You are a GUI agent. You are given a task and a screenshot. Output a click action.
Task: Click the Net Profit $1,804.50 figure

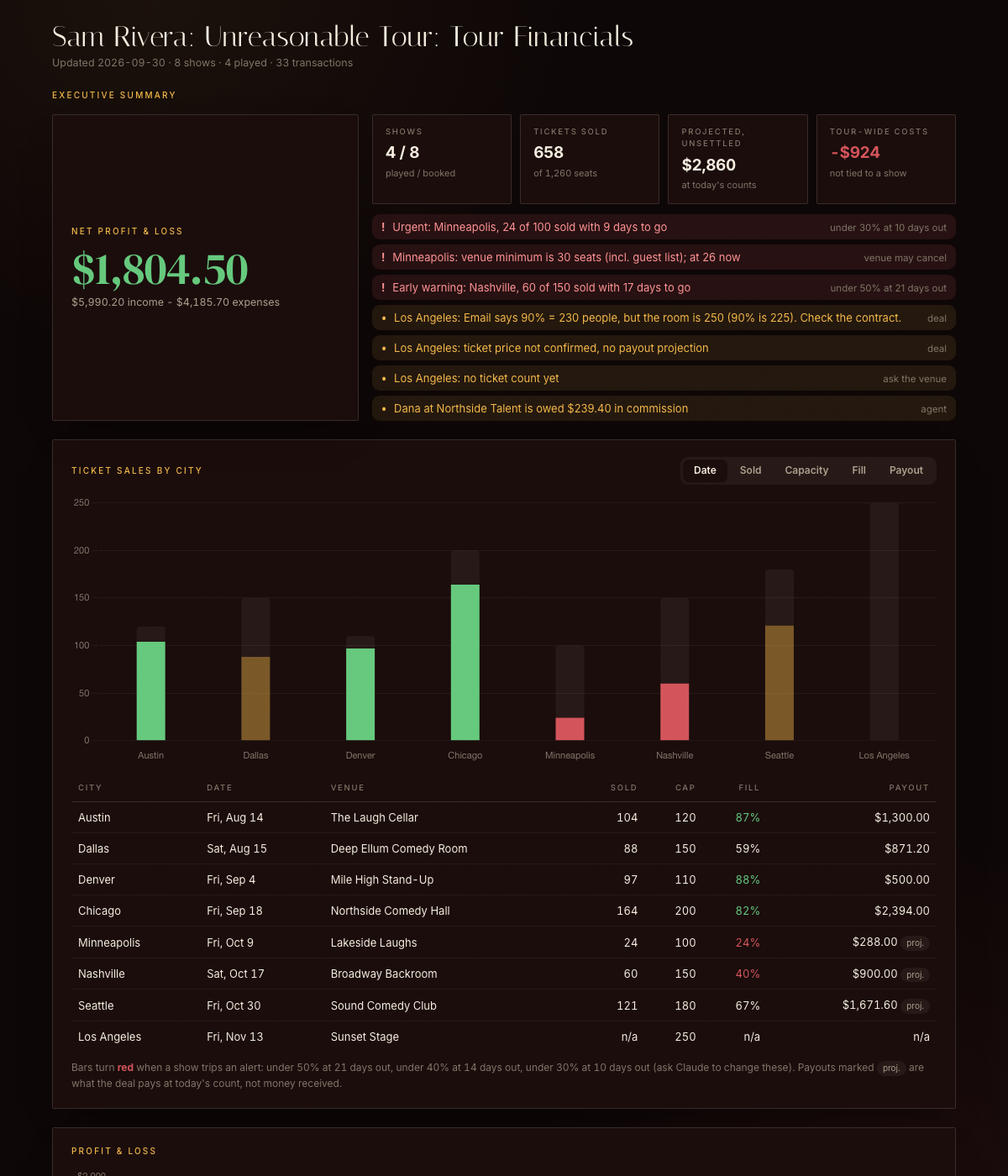click(x=160, y=270)
